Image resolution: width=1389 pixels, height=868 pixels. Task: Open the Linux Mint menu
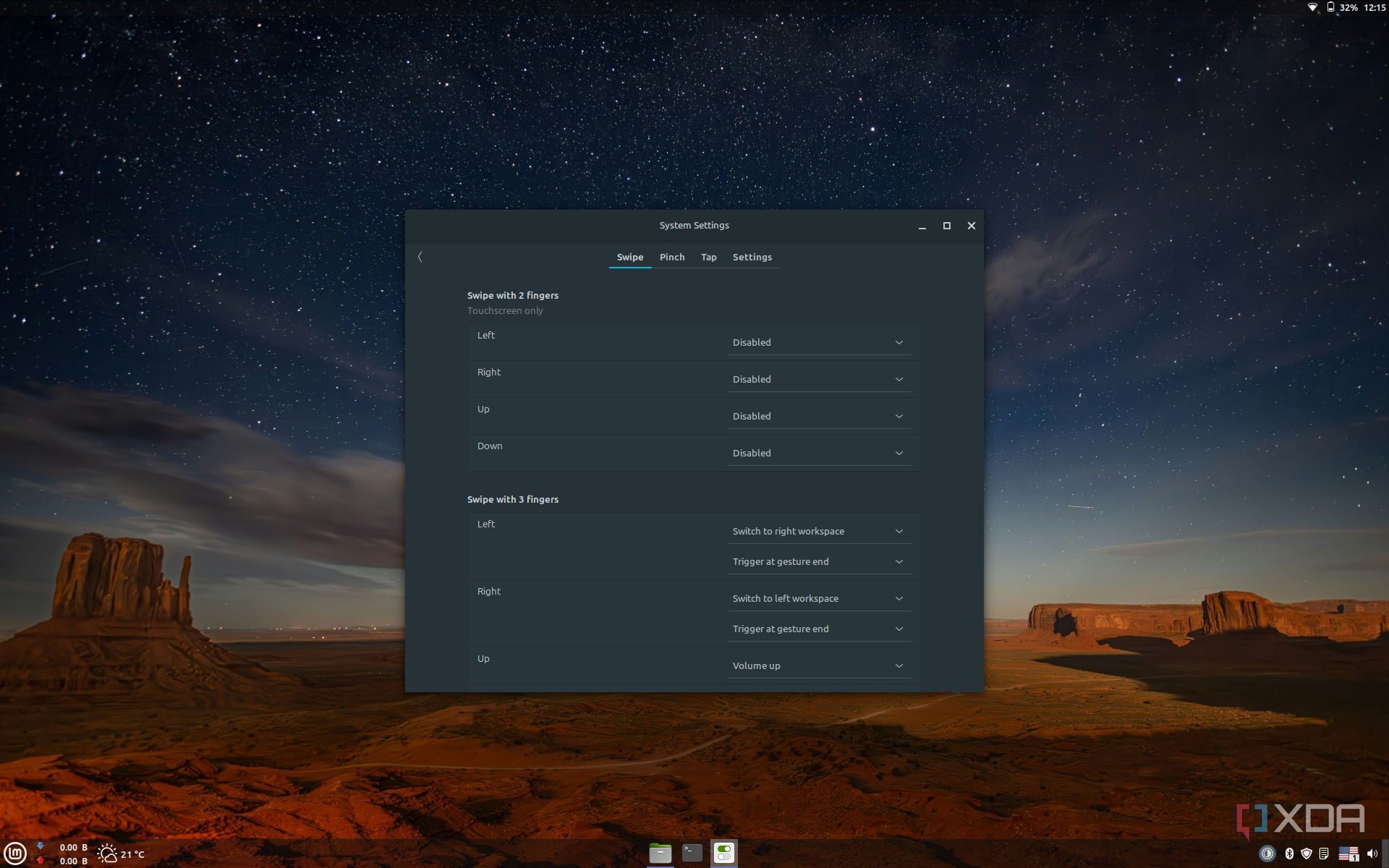coord(15,854)
